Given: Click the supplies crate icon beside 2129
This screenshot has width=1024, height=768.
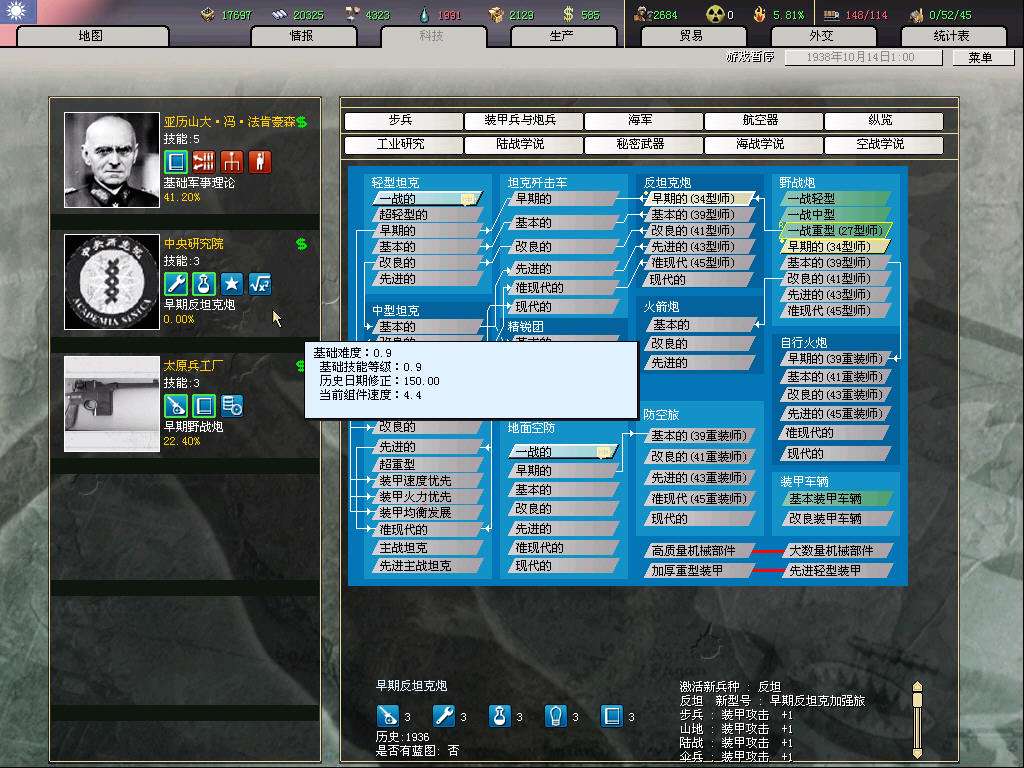Looking at the screenshot, I should [496, 14].
